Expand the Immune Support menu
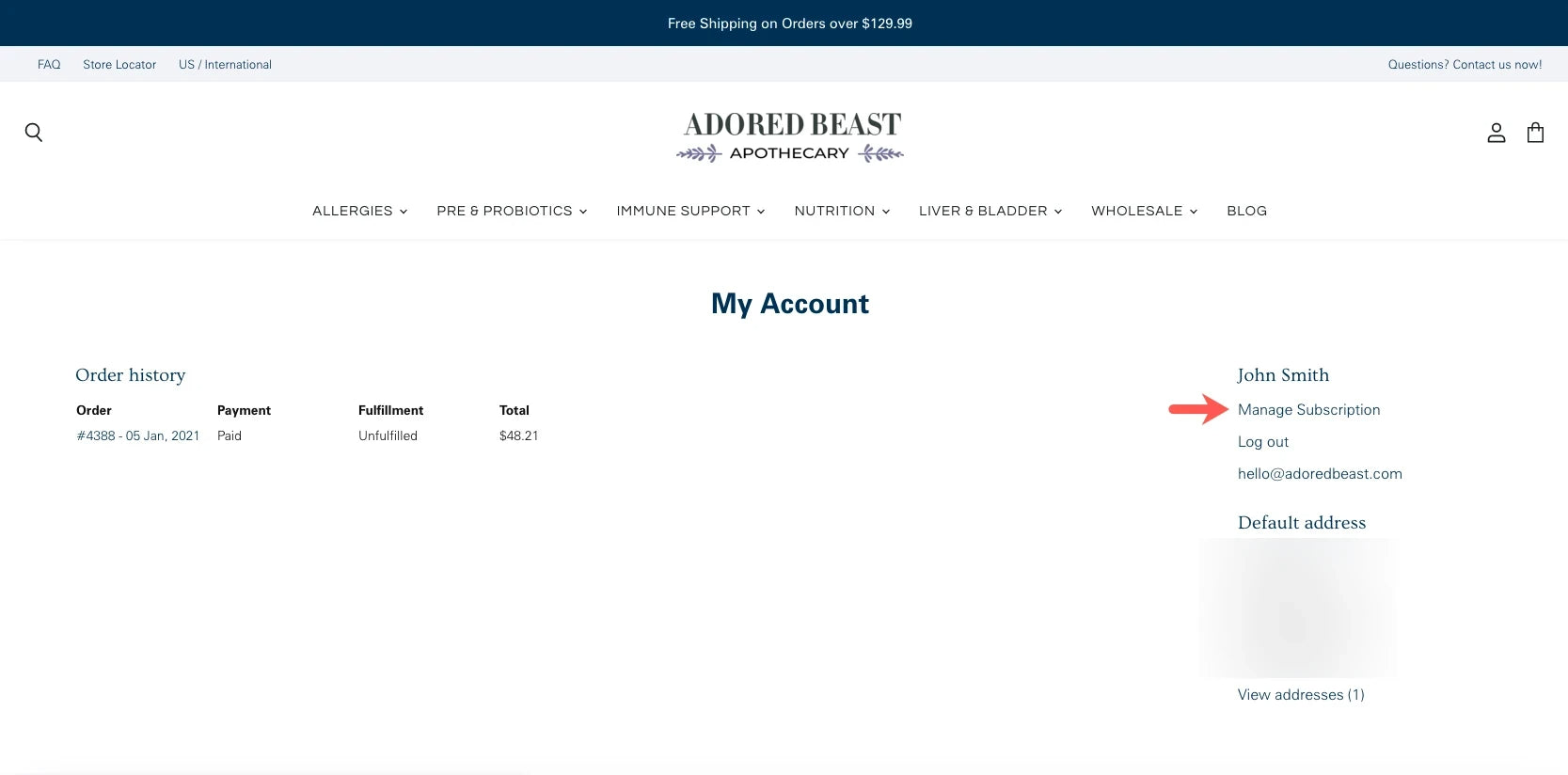1568x775 pixels. click(x=690, y=211)
